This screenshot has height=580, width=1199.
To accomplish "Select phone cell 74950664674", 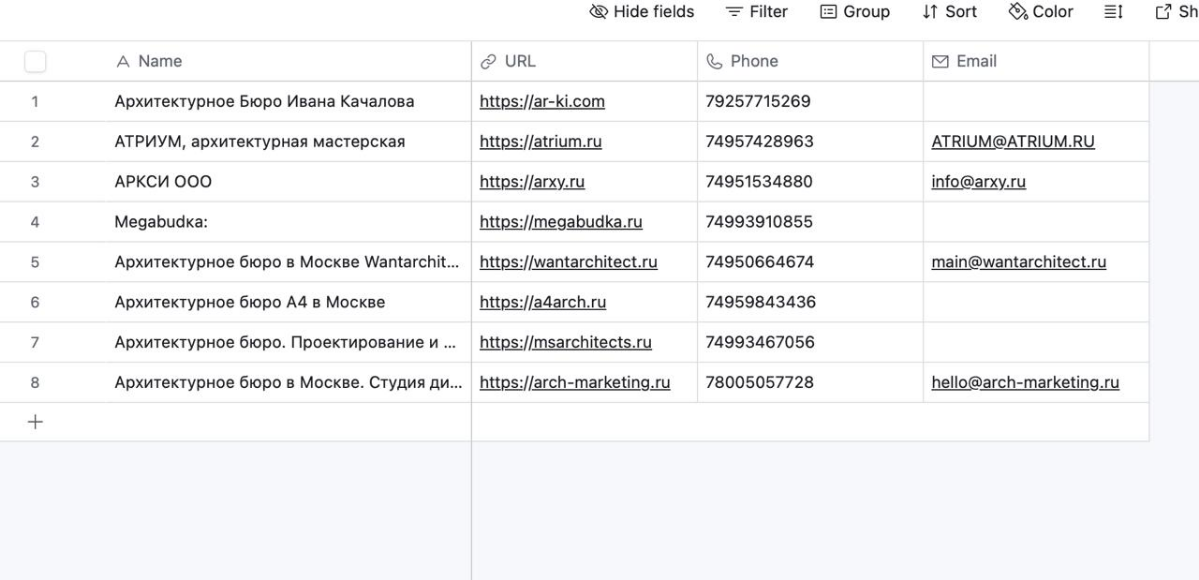I will coord(811,262).
